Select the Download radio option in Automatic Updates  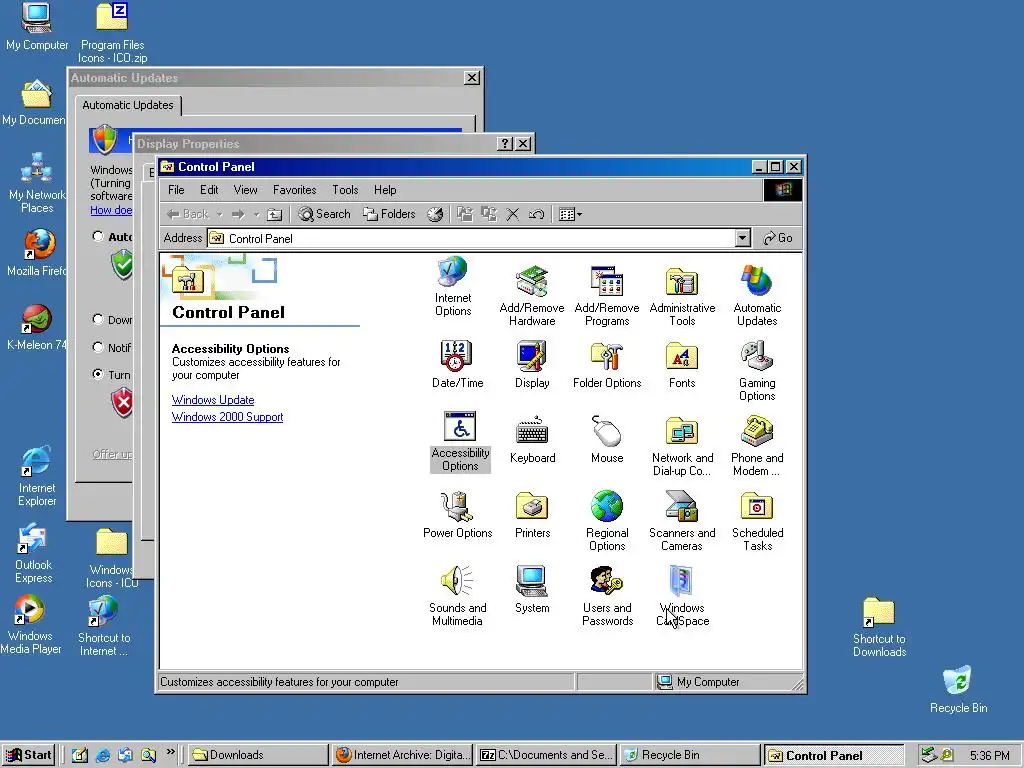coord(98,319)
